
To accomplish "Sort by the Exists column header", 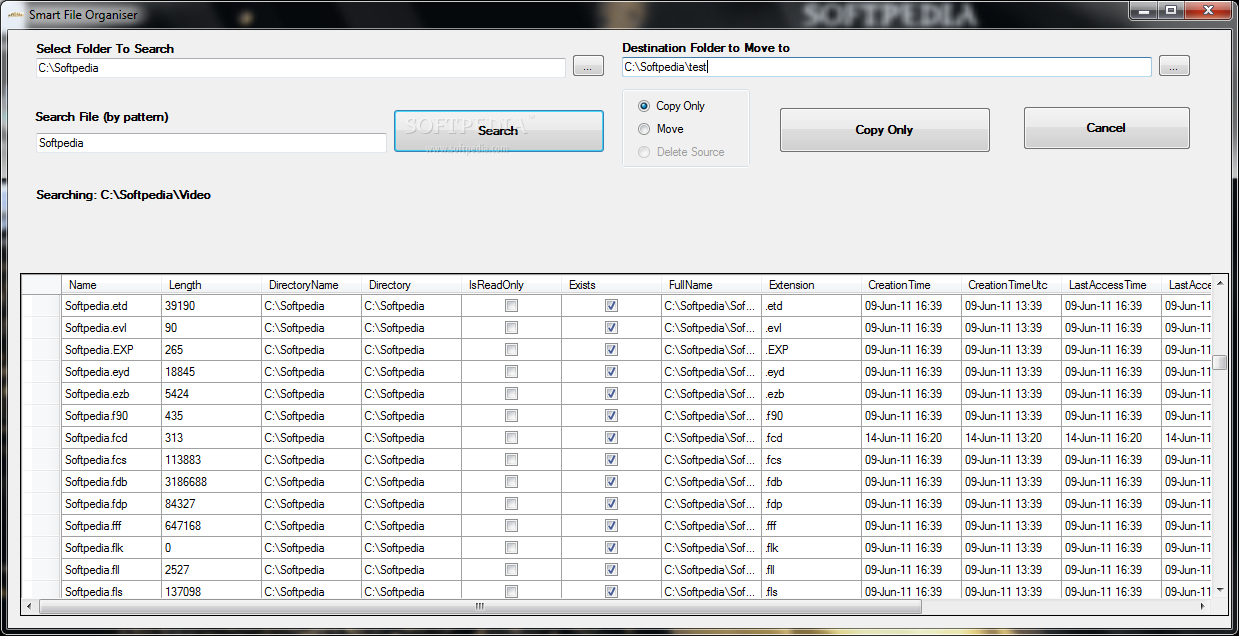I will 611,285.
